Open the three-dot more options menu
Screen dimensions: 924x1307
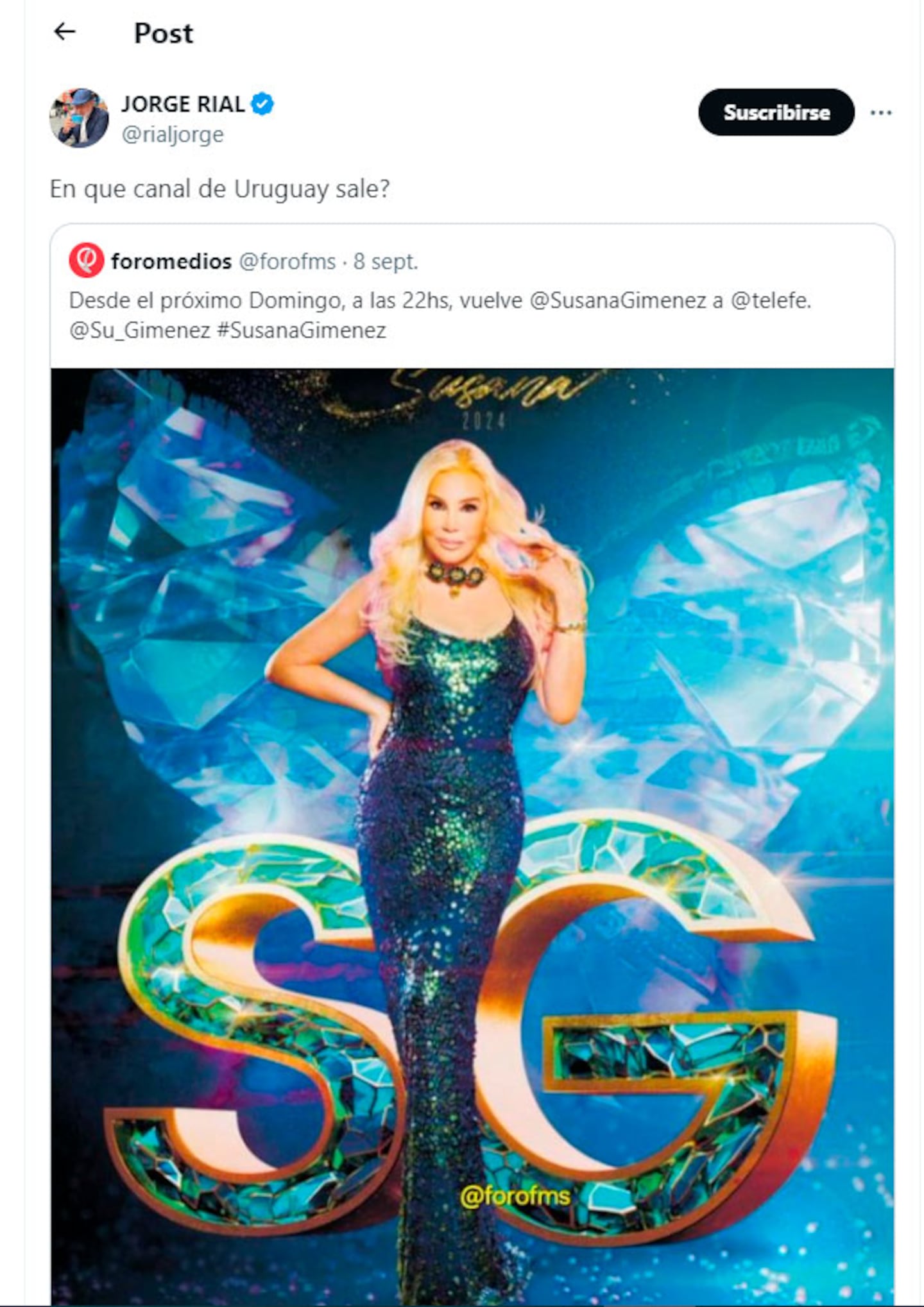click(x=881, y=113)
